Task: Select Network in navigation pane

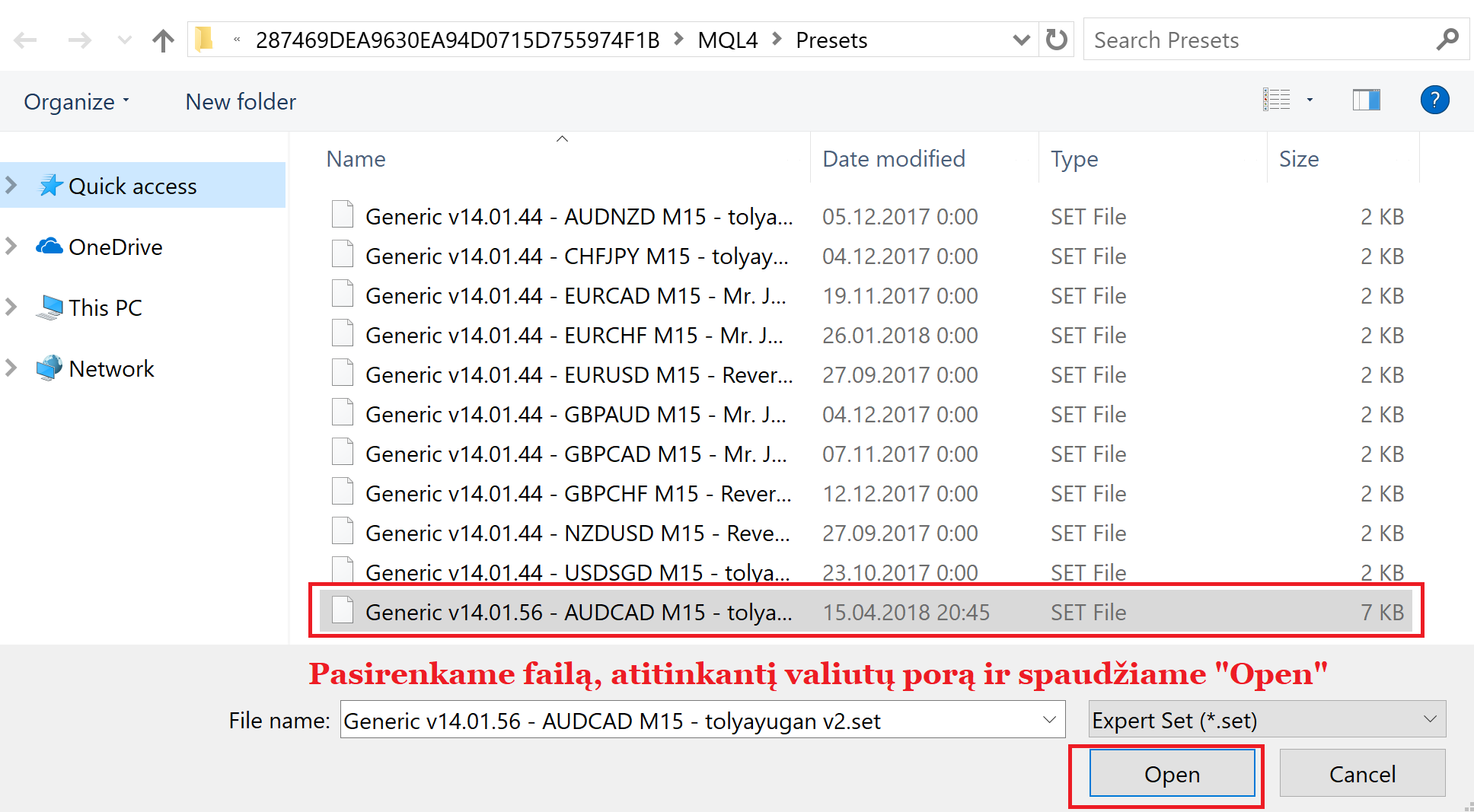Action: tap(95, 368)
